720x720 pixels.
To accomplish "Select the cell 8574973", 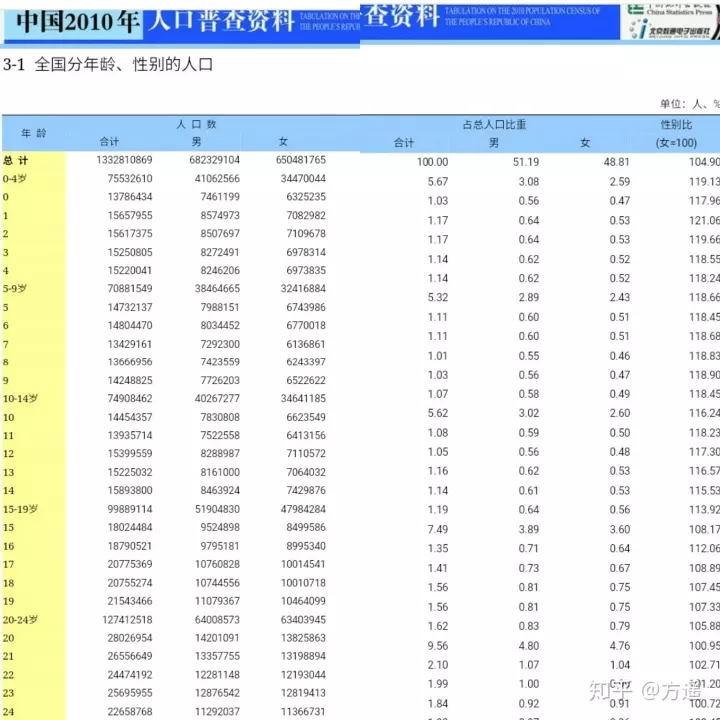I will [x=220, y=215].
